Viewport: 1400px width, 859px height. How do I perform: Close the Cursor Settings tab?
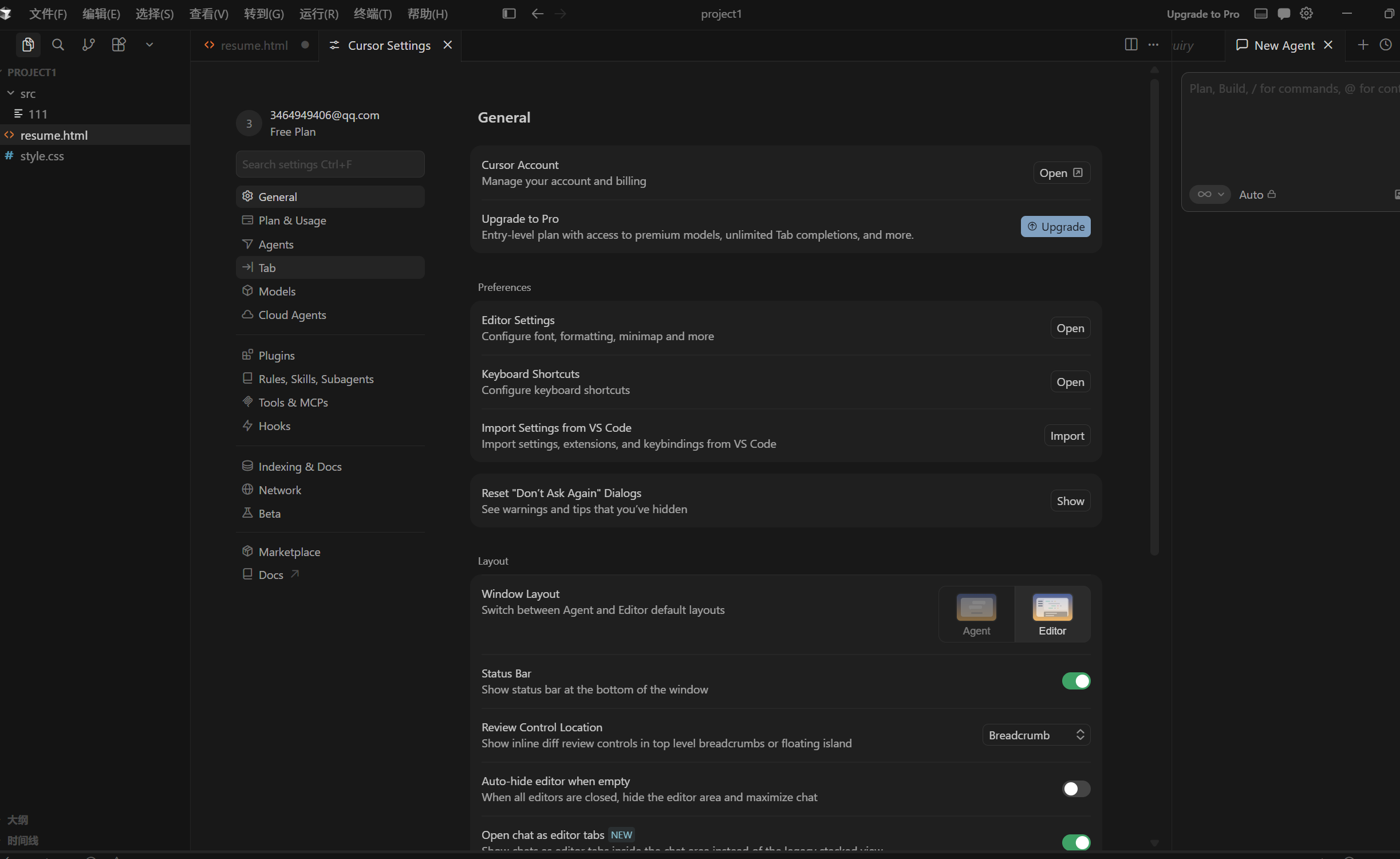[x=448, y=45]
